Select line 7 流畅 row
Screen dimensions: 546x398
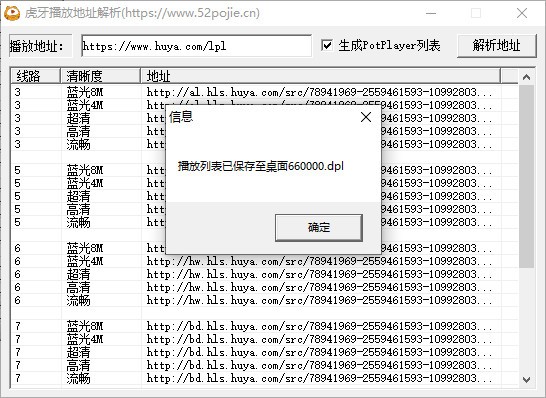tap(265, 378)
